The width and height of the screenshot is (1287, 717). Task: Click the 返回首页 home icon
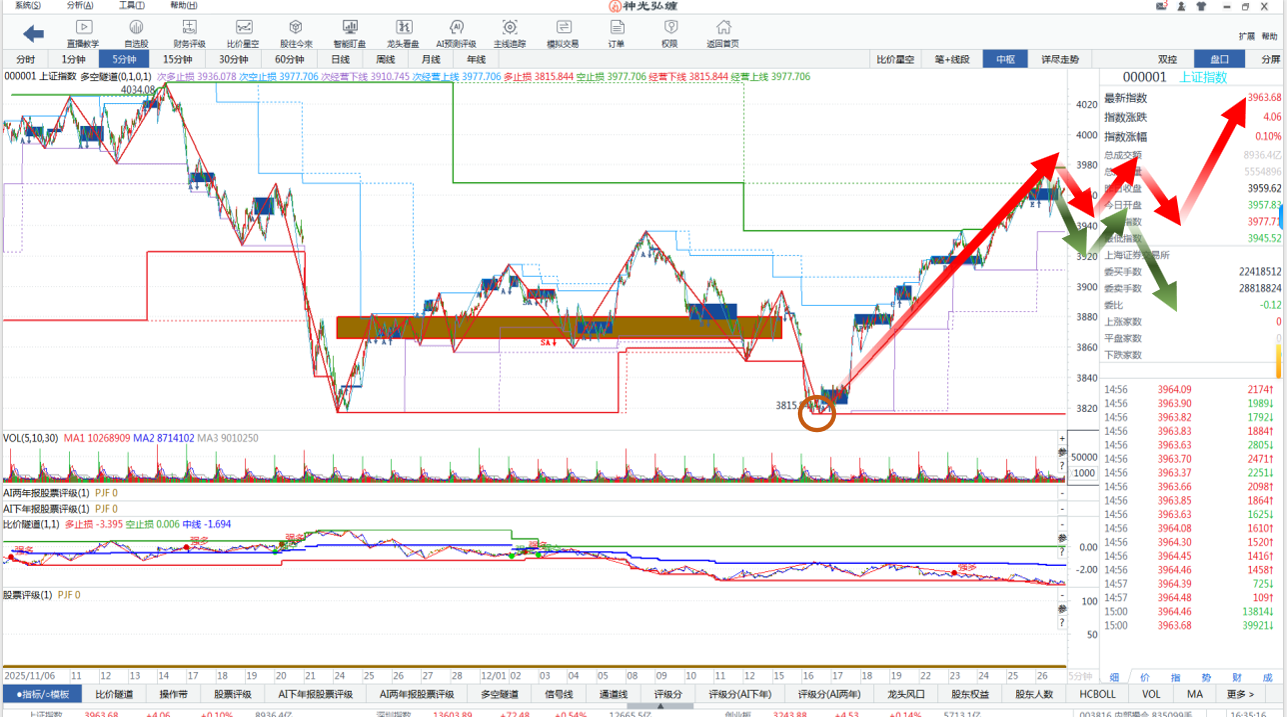coord(723,33)
